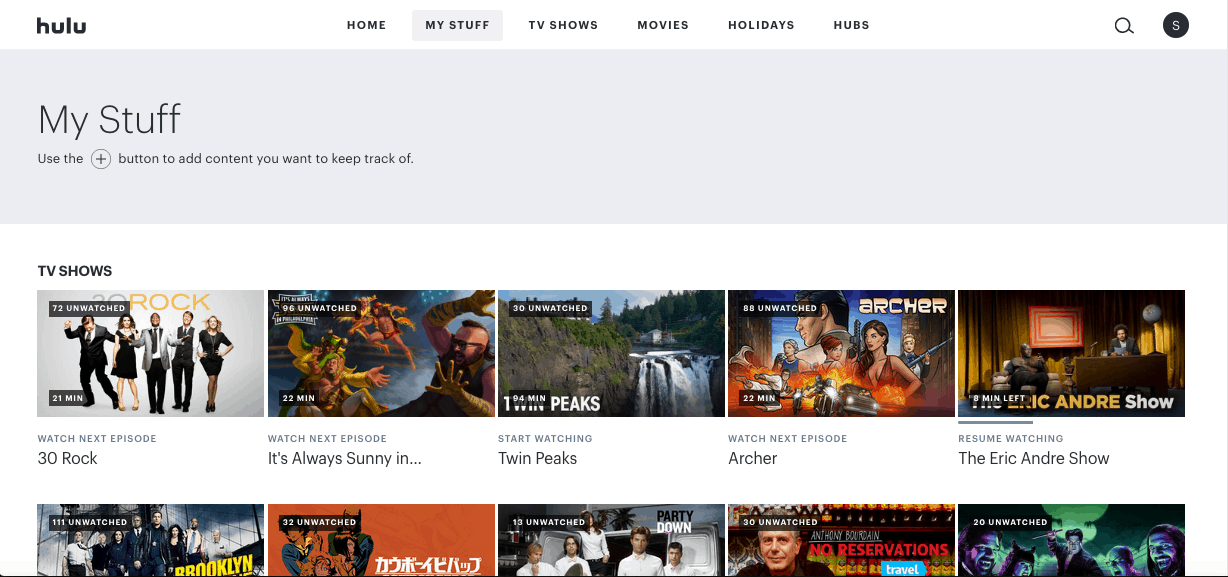Viewport: 1228px width, 577px height.
Task: Open the Brooklyn Nine-Nine thumbnail
Action: click(x=150, y=540)
